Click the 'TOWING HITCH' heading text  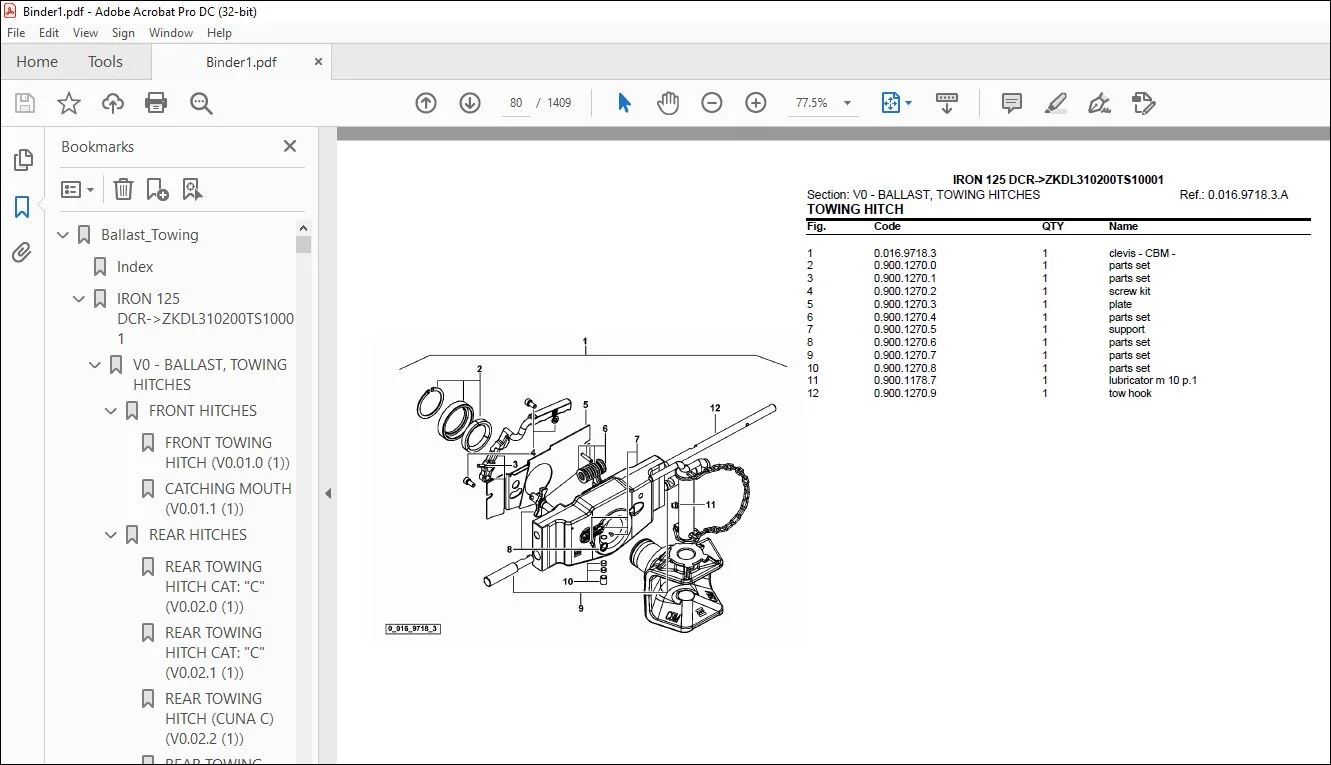tap(855, 209)
